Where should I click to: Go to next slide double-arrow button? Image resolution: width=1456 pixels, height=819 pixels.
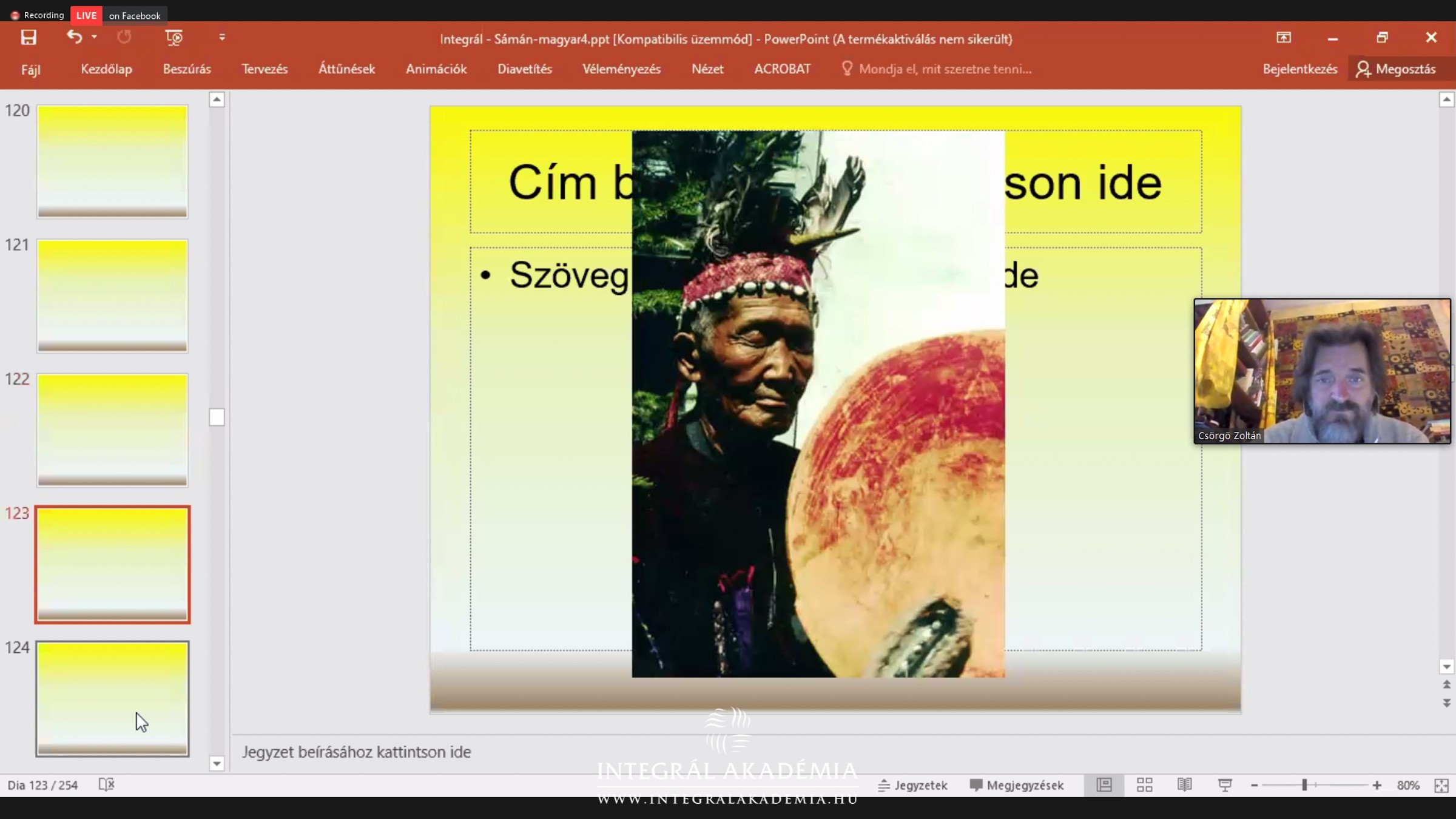[1446, 703]
